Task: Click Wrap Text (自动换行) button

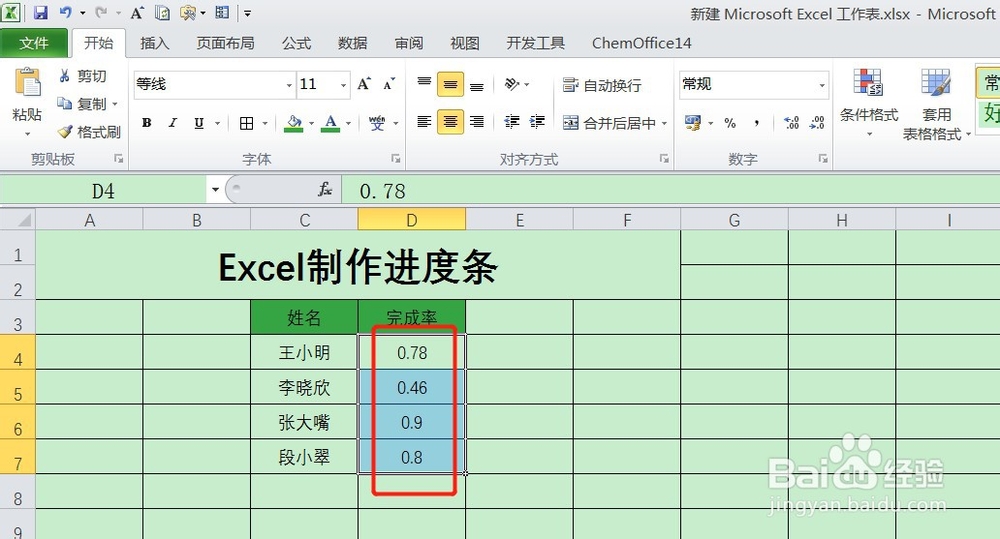Action: click(601, 85)
